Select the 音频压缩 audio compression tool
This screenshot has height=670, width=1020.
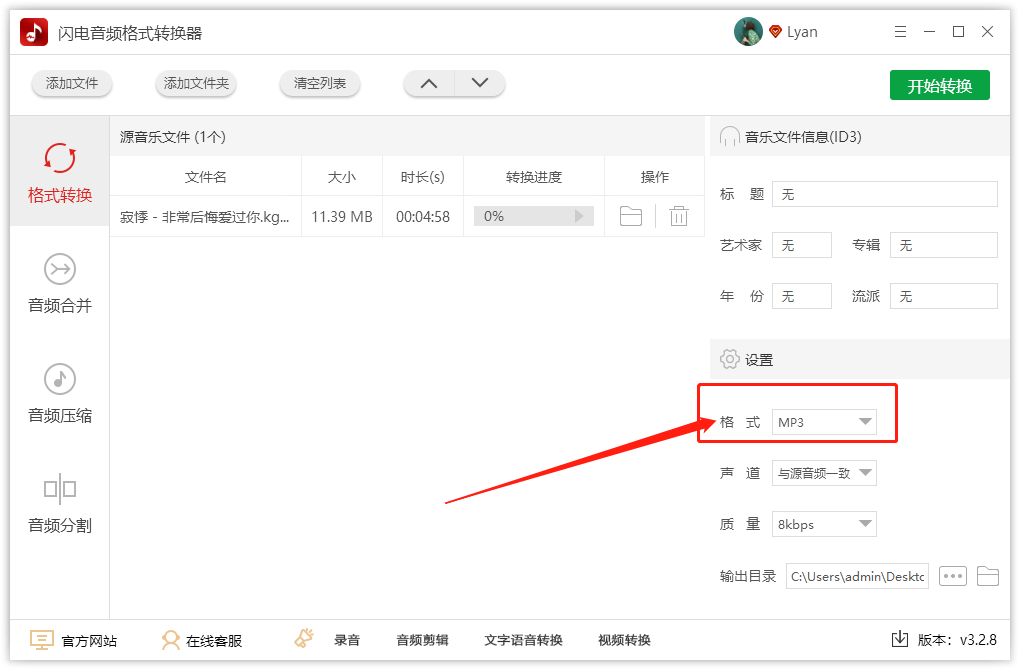click(59, 395)
